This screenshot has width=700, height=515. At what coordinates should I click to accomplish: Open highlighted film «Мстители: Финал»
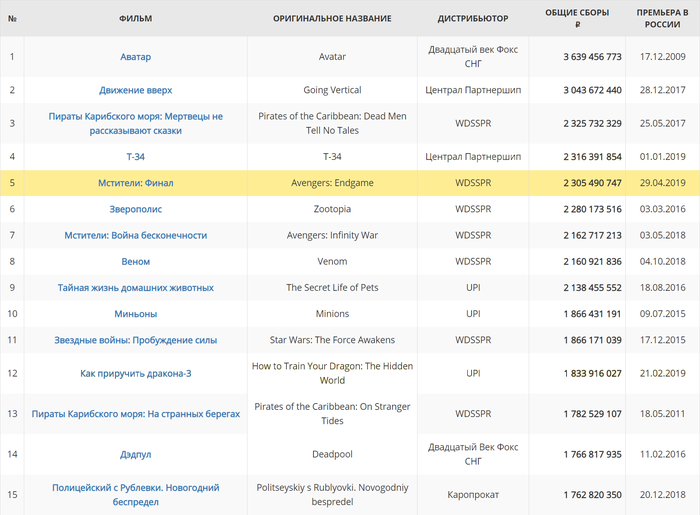click(x=135, y=183)
